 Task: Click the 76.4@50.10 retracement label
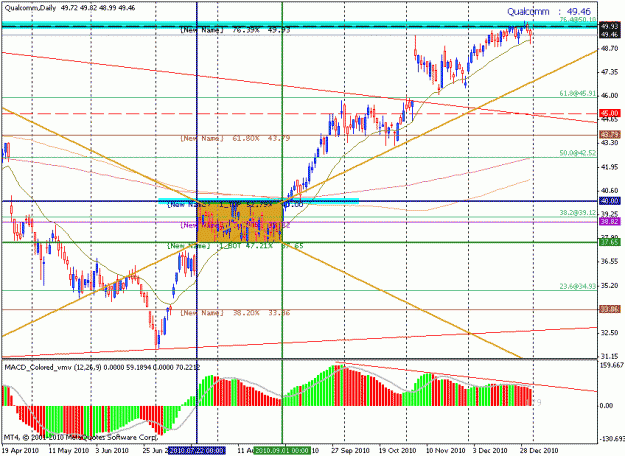[578, 19]
